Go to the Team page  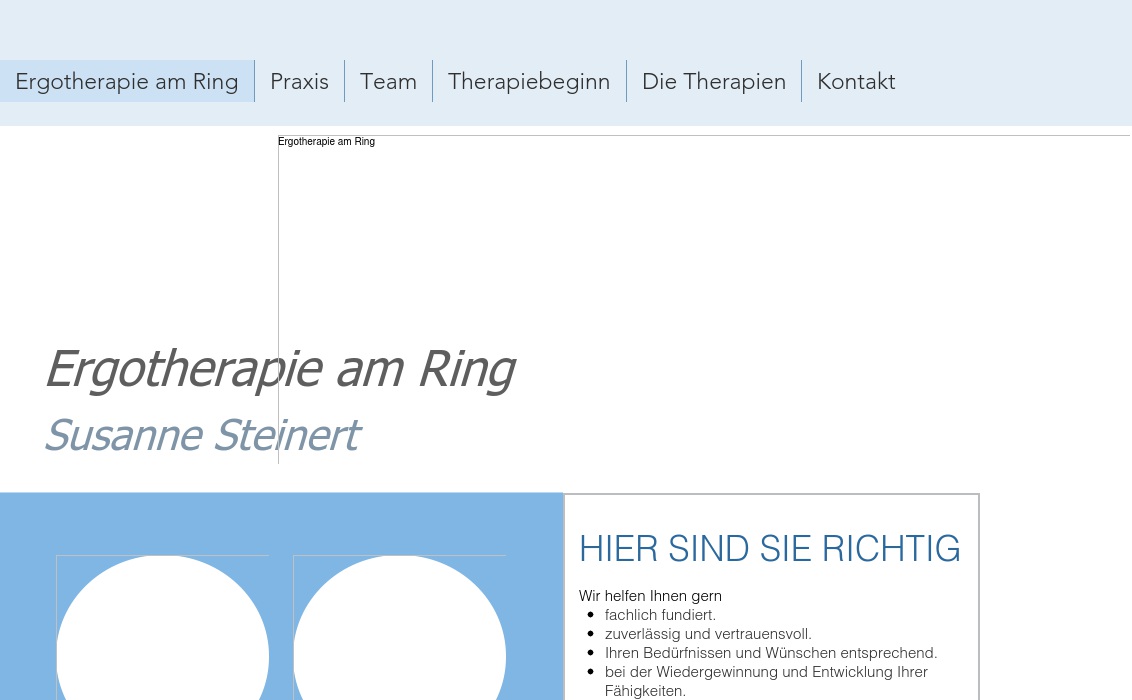tap(388, 81)
